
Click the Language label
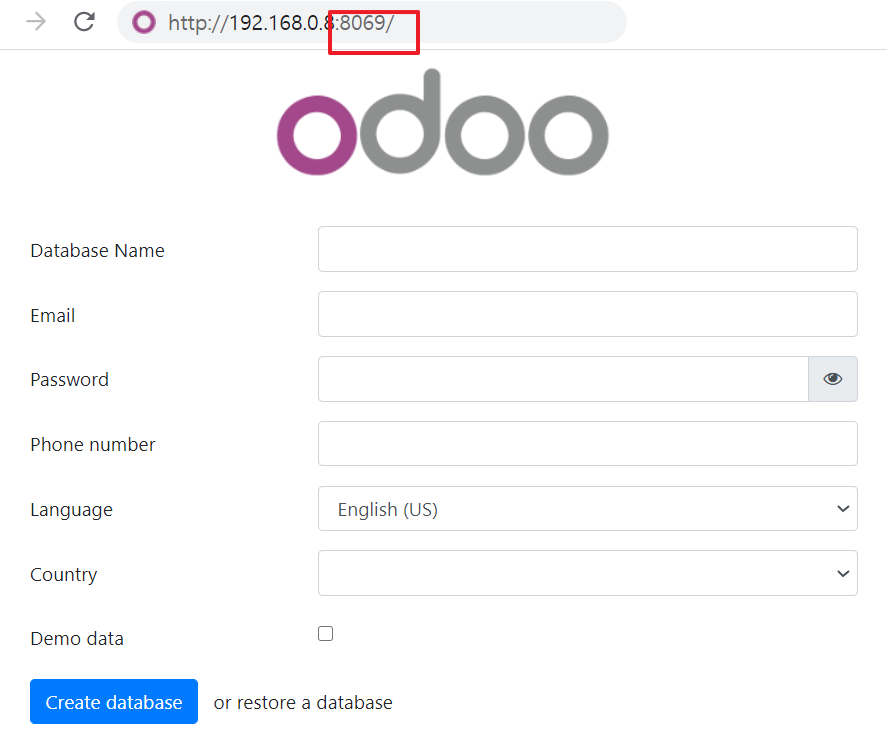[71, 510]
